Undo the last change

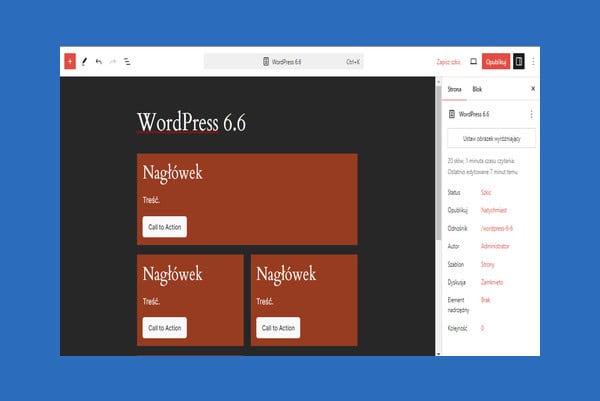[99, 62]
